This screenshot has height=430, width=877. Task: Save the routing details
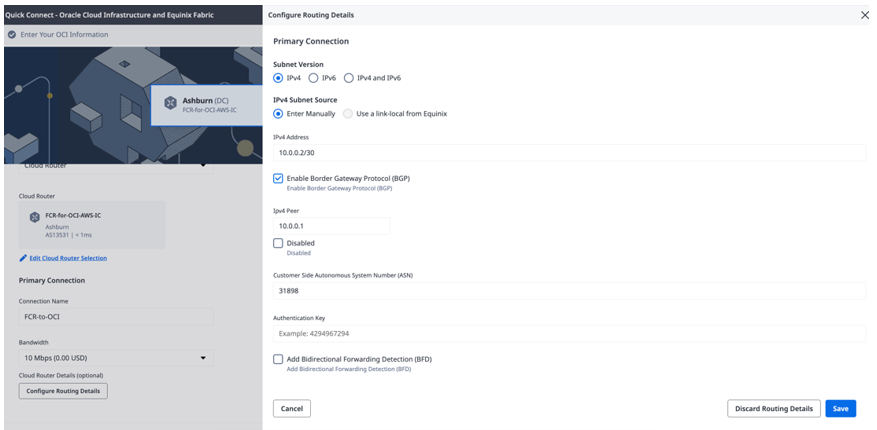click(x=841, y=409)
